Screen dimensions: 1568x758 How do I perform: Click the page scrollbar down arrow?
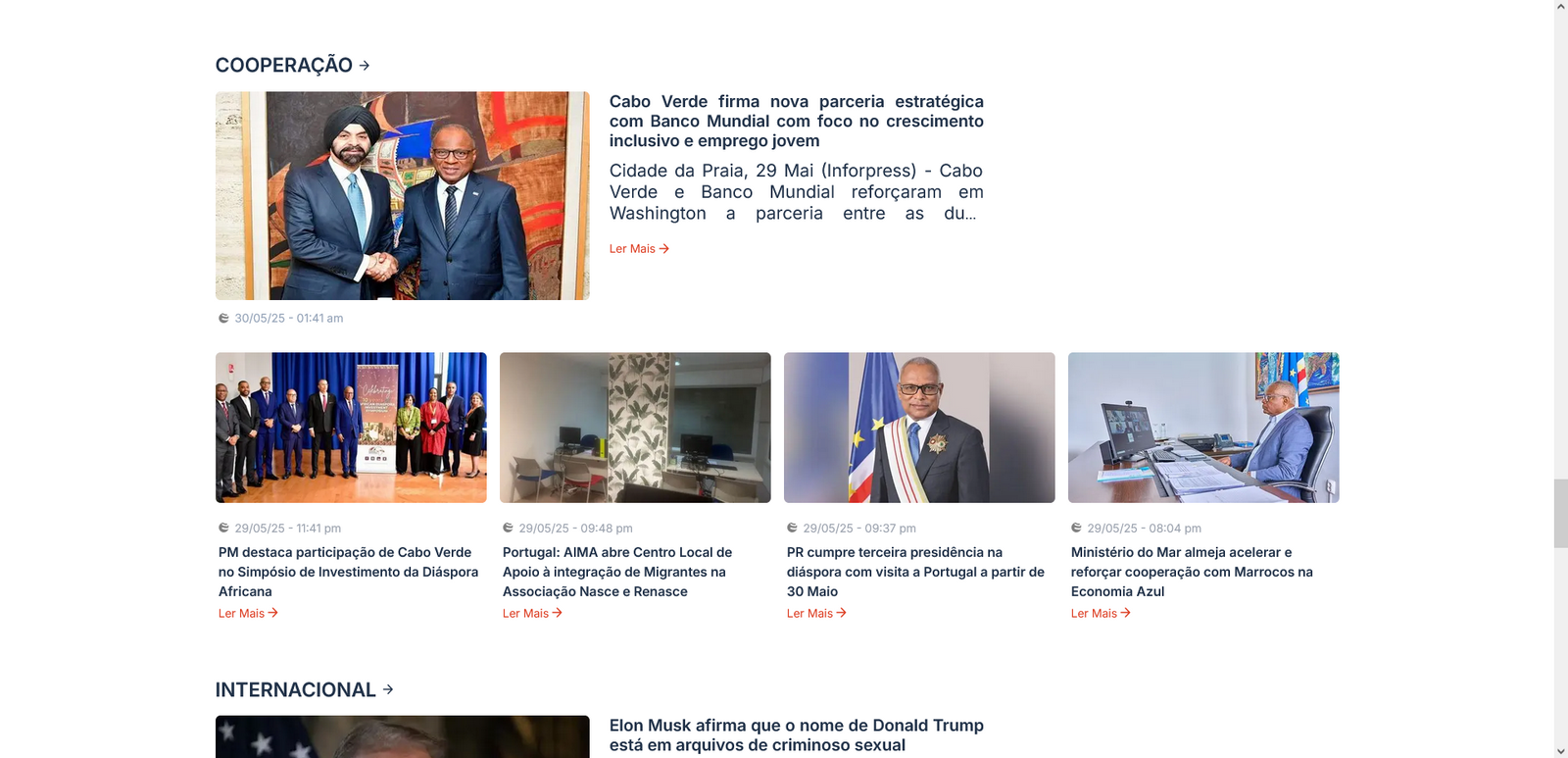pyautogui.click(x=1561, y=751)
